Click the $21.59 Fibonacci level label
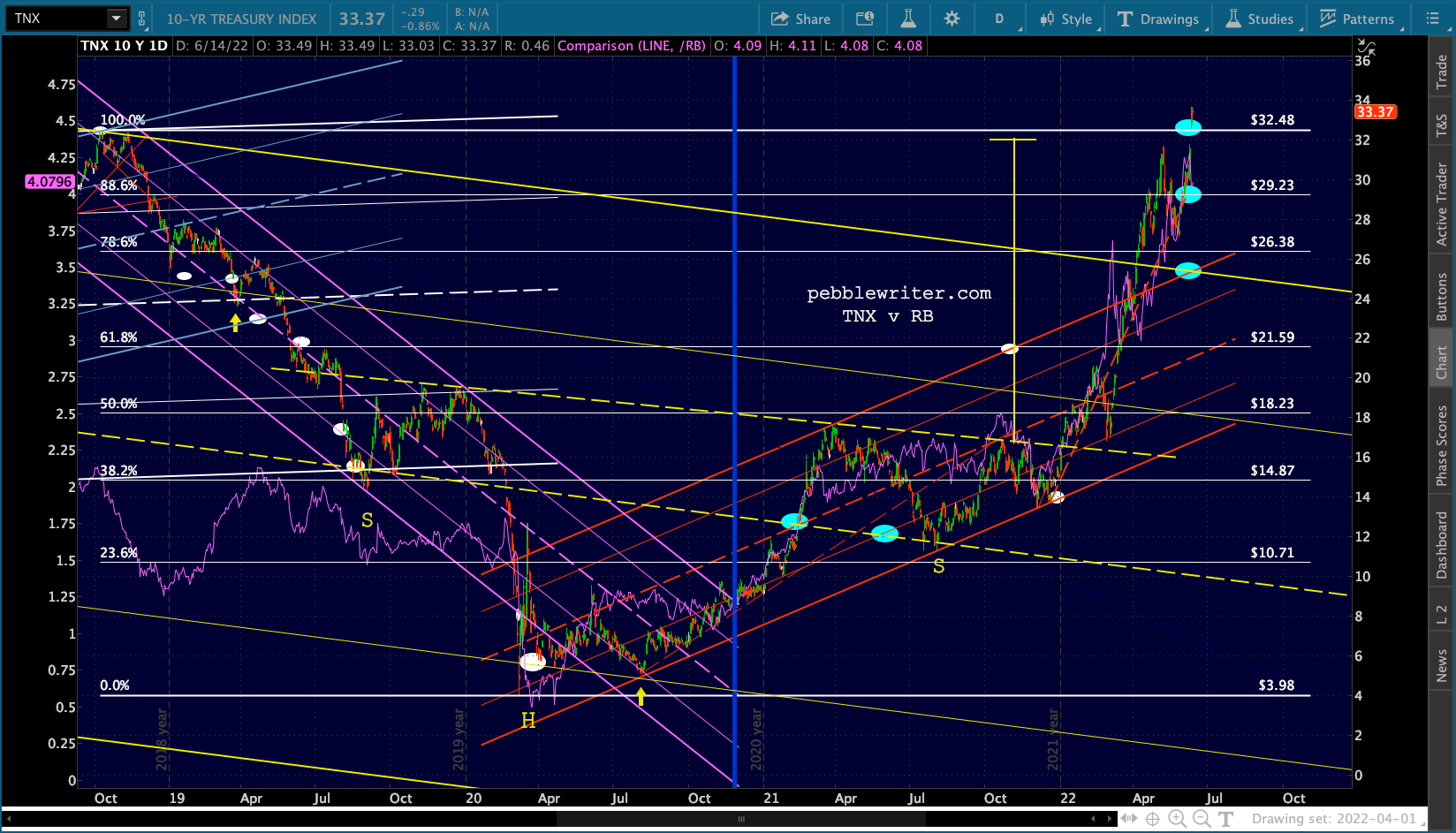The height and width of the screenshot is (833, 1456). click(x=1272, y=337)
